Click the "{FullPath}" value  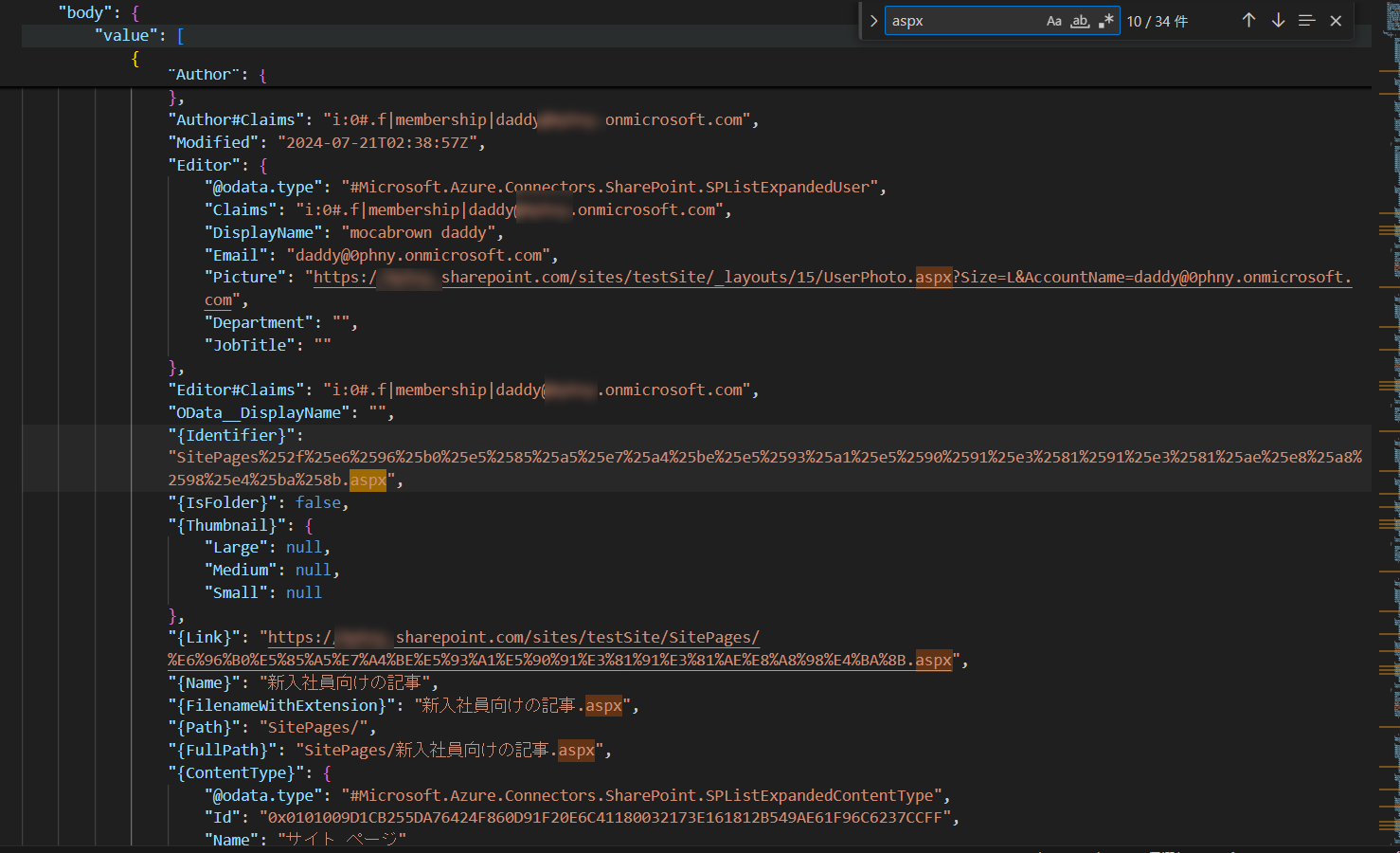[x=450, y=751]
